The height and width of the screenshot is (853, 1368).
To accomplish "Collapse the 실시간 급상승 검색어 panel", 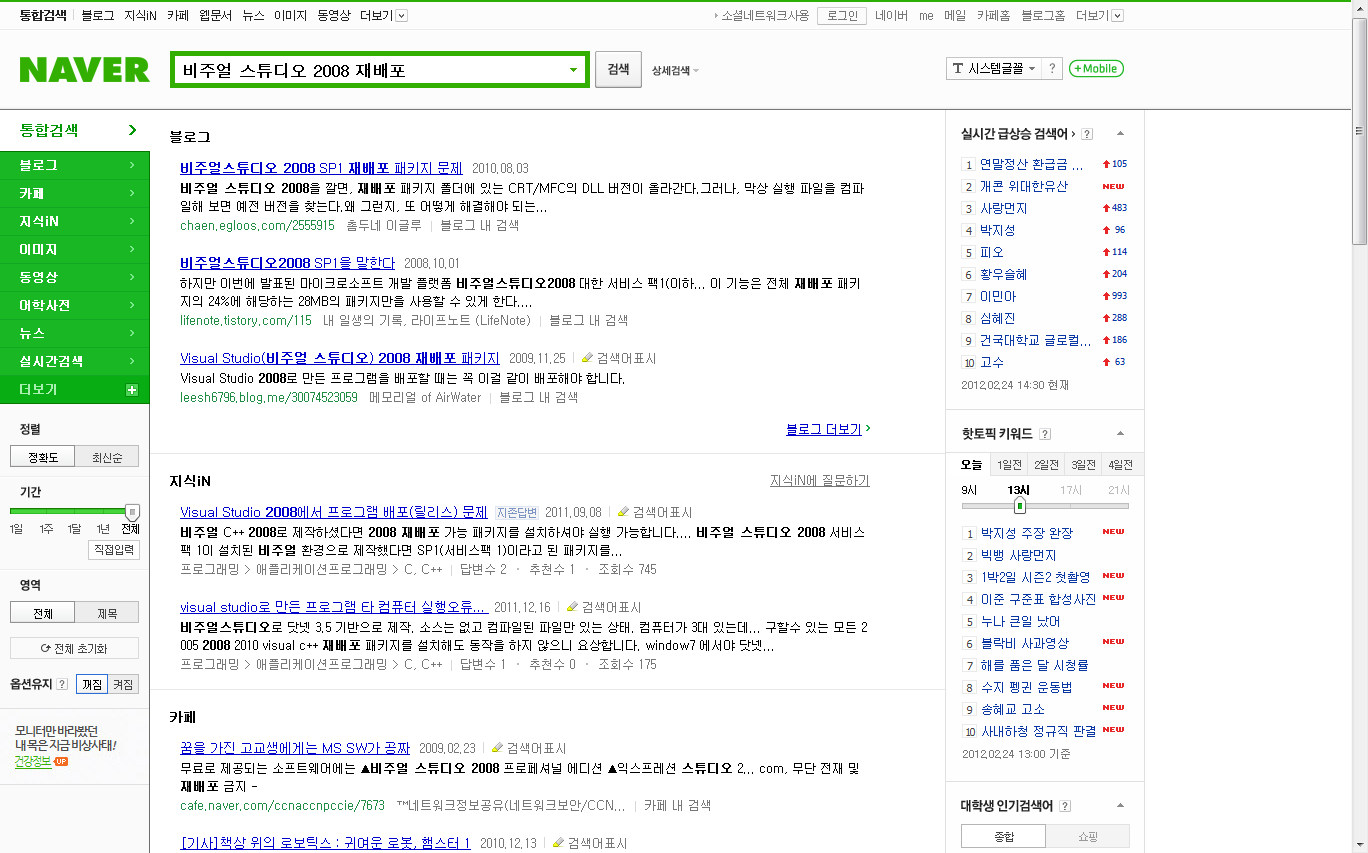I will tap(1120, 134).
